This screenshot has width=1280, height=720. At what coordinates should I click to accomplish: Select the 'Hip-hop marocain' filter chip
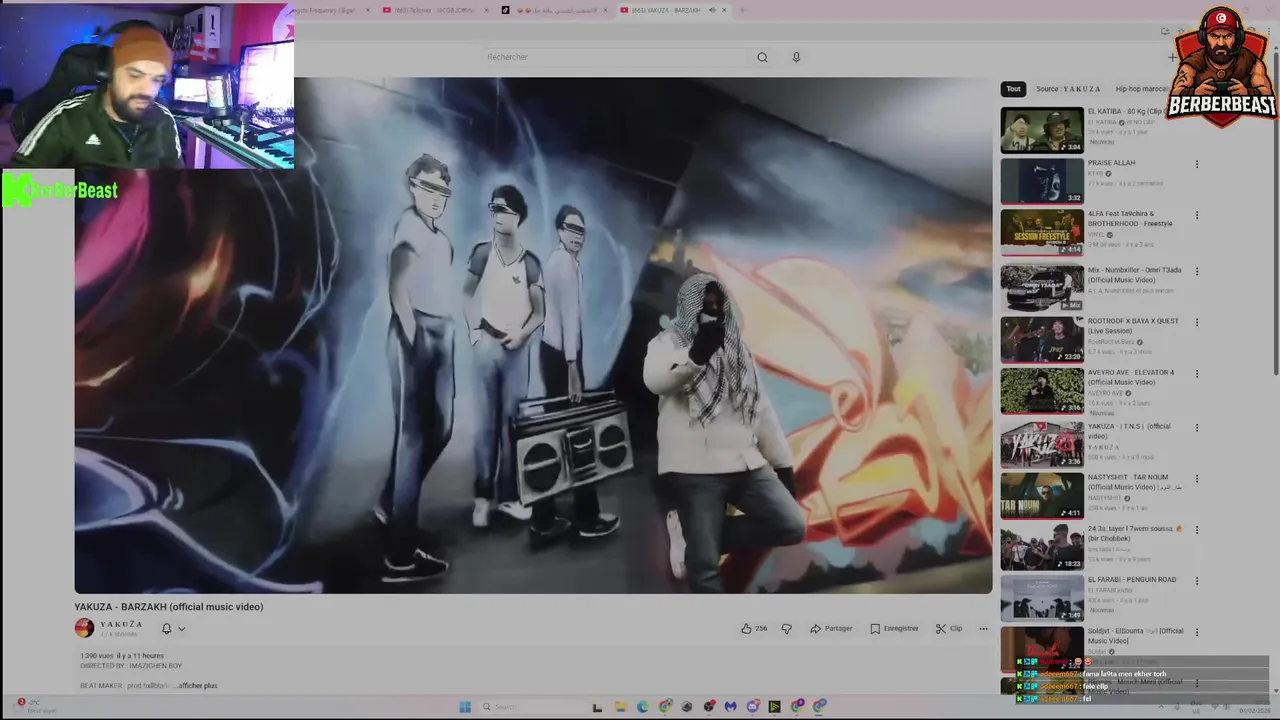[1142, 89]
